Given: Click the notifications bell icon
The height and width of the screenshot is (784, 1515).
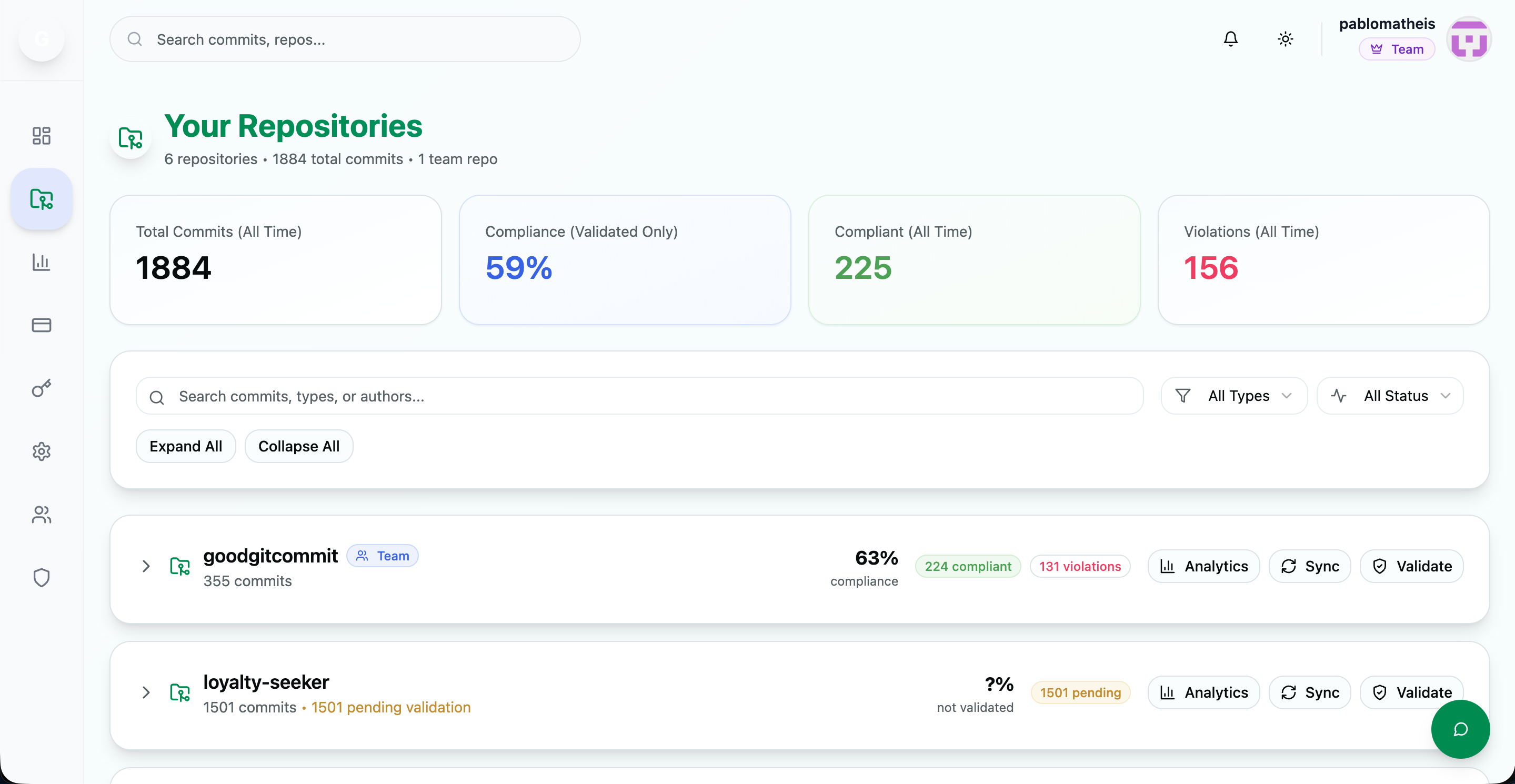Looking at the screenshot, I should tap(1230, 39).
